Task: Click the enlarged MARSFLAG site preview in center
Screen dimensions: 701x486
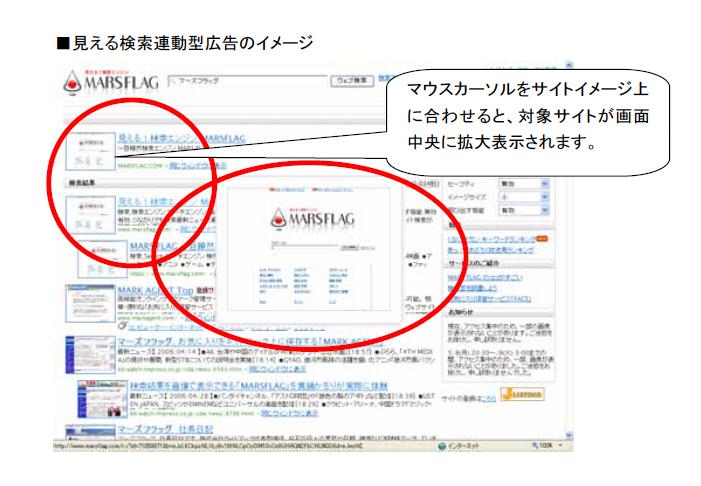Action: click(x=309, y=249)
